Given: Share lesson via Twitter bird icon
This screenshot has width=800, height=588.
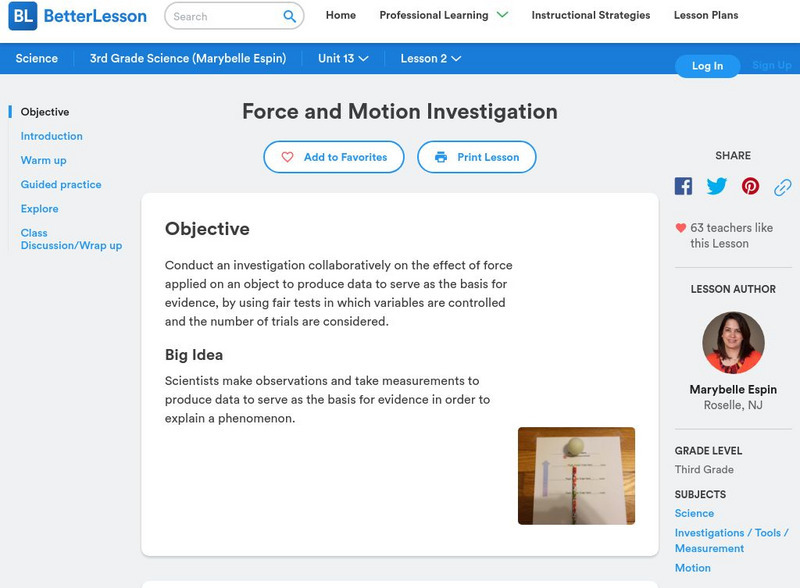Looking at the screenshot, I should (x=716, y=186).
